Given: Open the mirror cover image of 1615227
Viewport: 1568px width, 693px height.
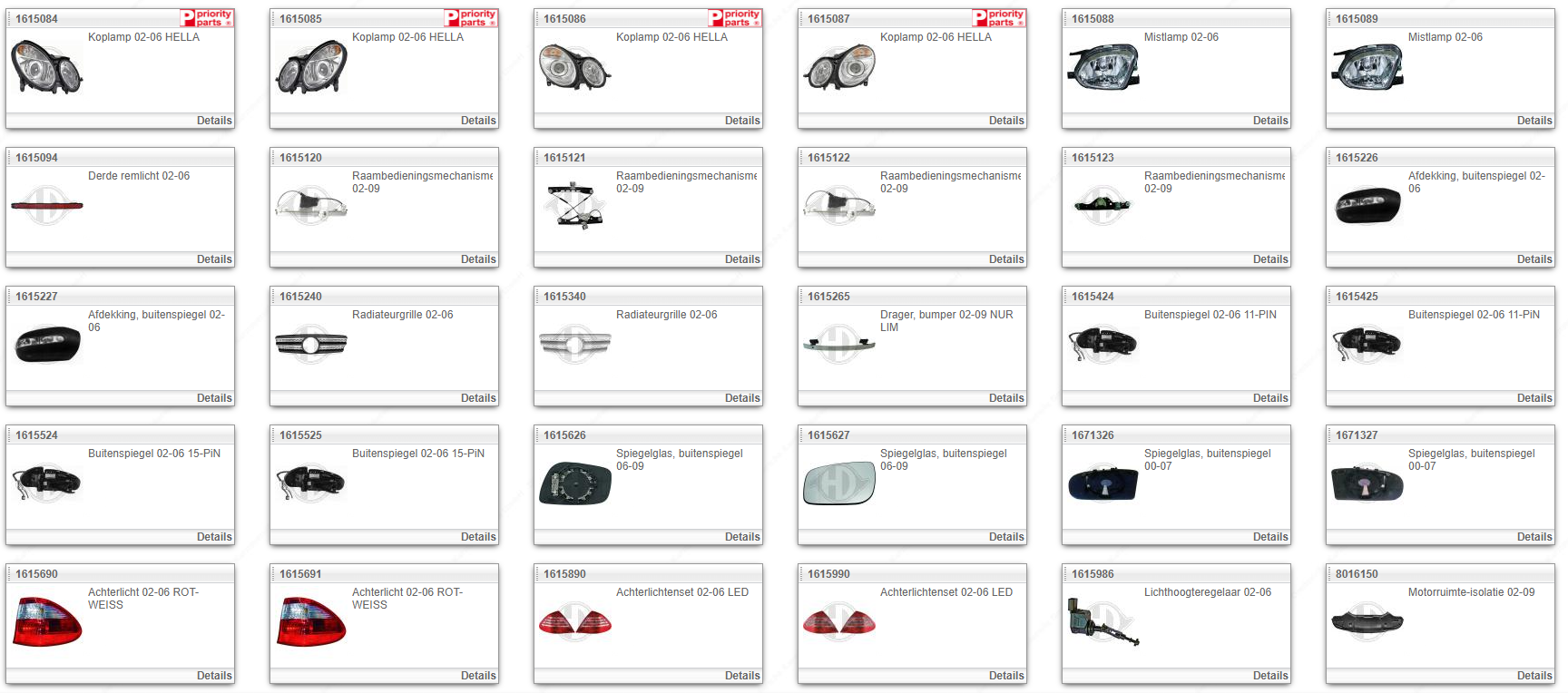Looking at the screenshot, I should (48, 345).
